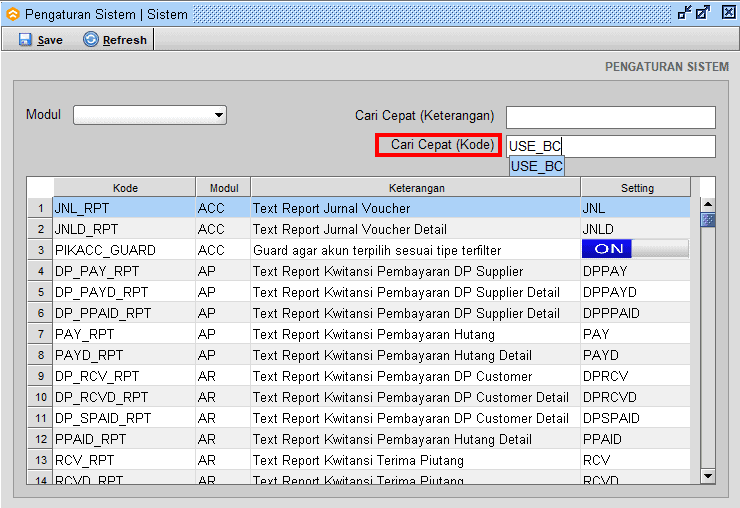
Task: Click the JNLD setting cell
Action: [635, 229]
